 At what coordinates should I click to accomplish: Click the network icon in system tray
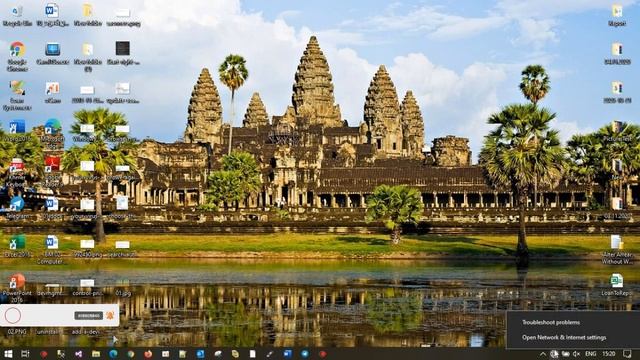554,354
